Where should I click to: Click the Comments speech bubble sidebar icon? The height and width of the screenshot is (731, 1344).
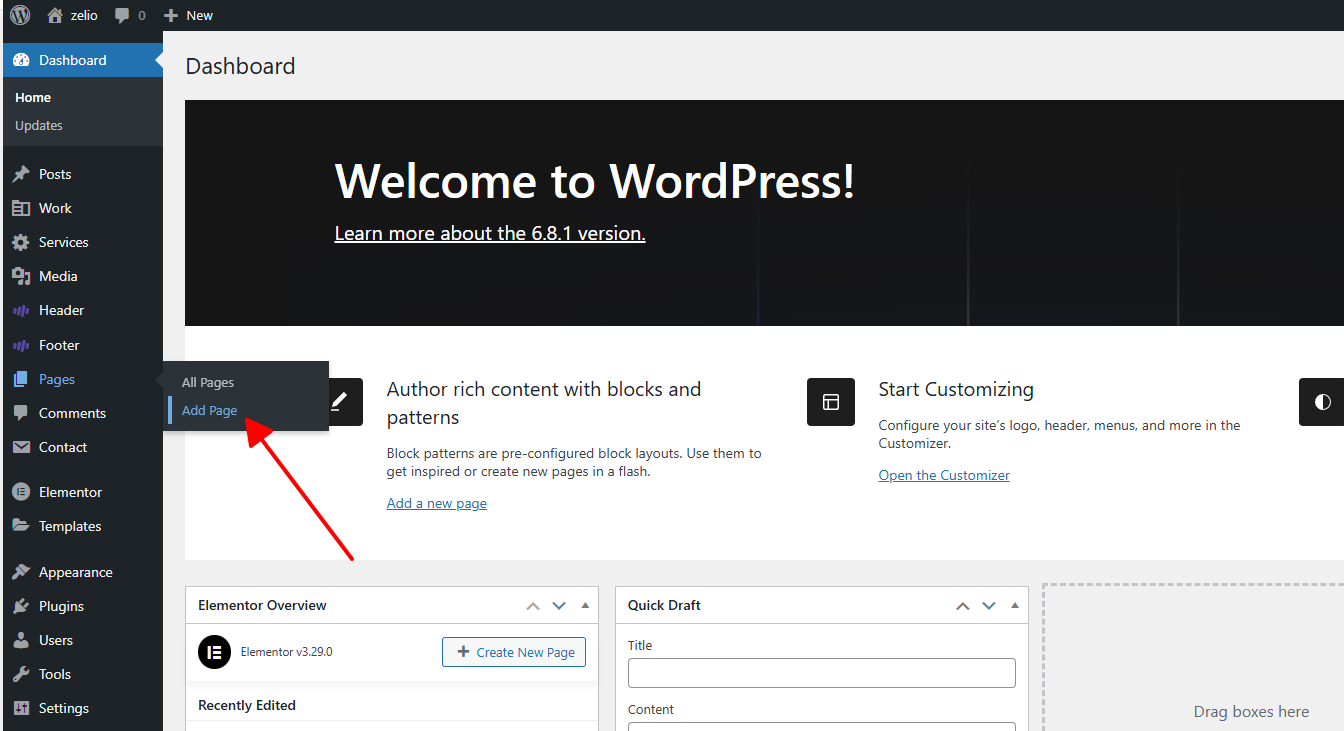click(21, 413)
